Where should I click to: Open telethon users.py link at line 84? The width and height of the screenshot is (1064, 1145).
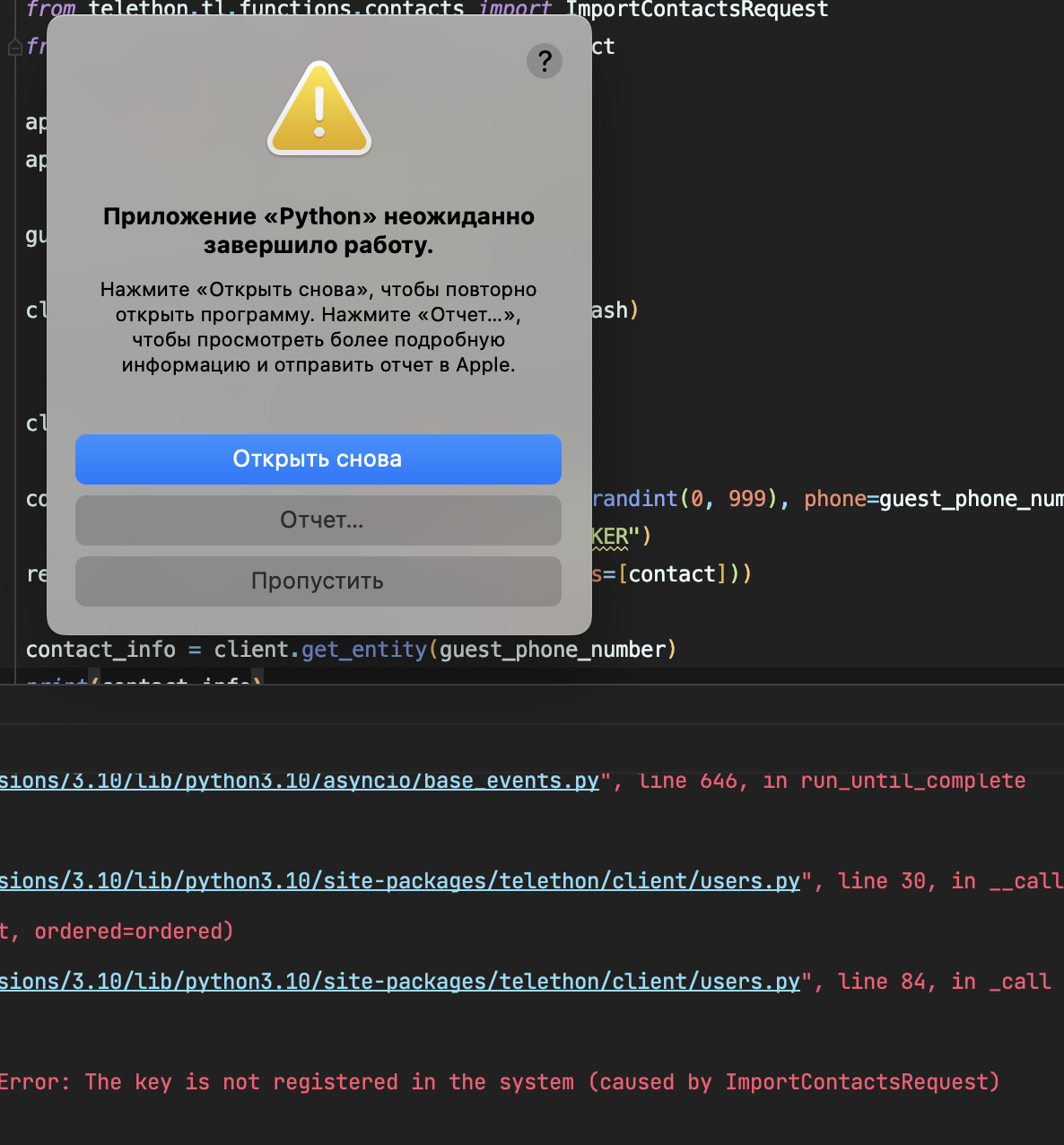(x=399, y=982)
